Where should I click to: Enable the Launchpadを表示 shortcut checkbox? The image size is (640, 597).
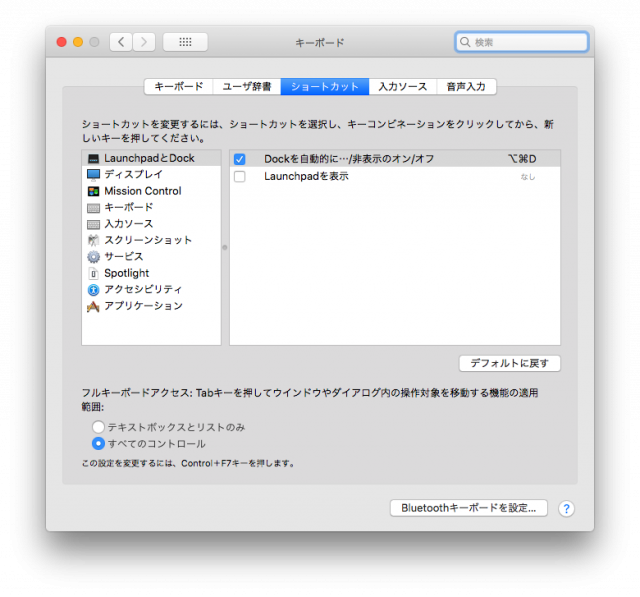240,177
